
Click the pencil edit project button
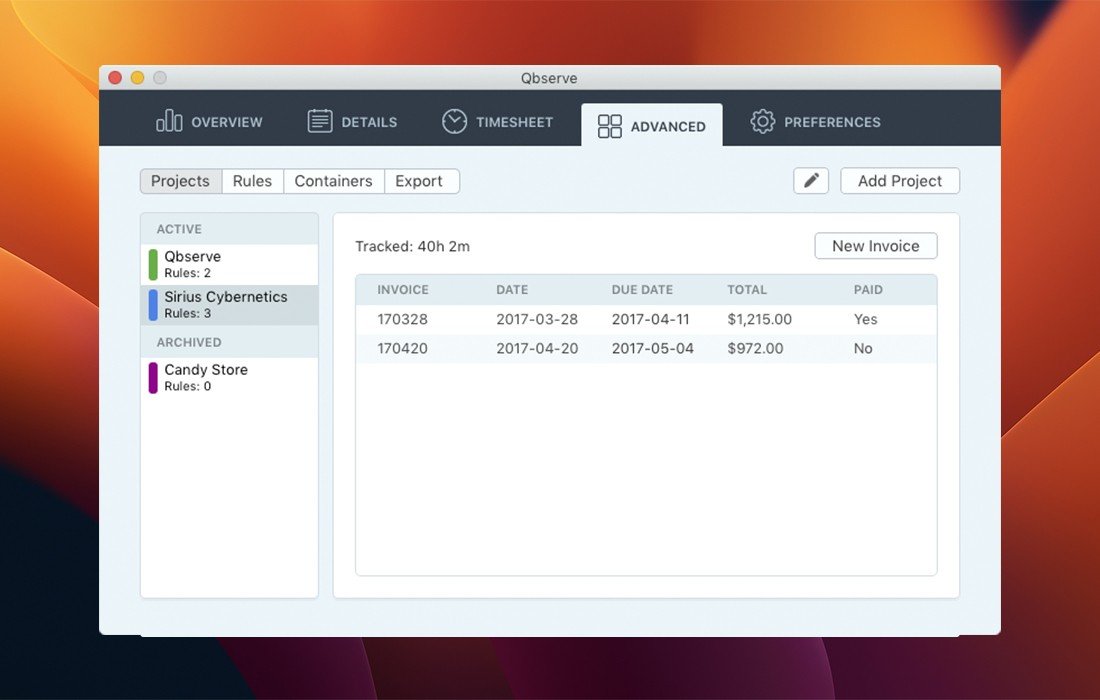811,181
